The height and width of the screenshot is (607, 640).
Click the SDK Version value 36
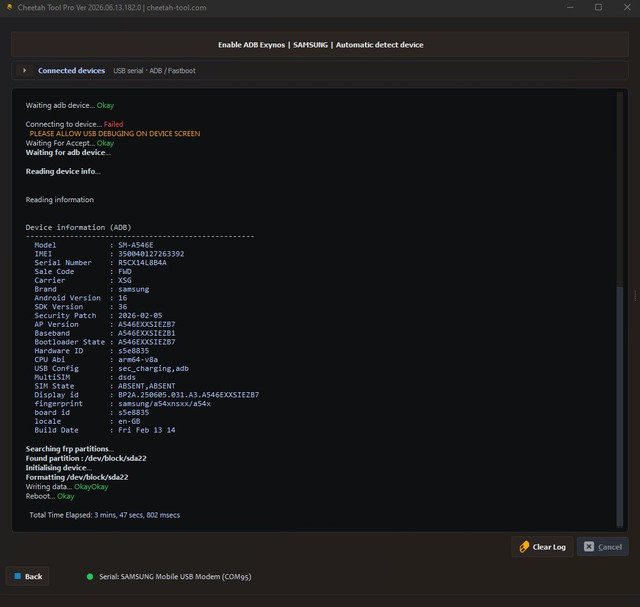click(x=122, y=307)
